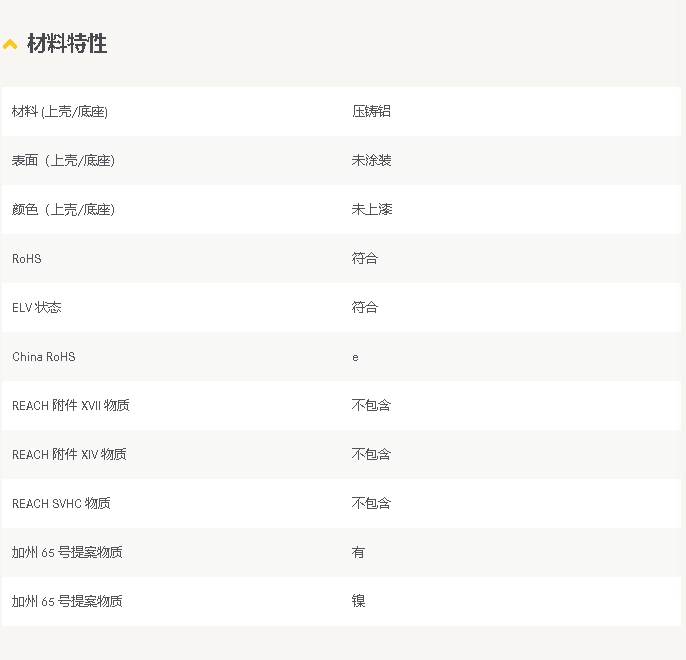The width and height of the screenshot is (686, 660).
Task: Click the 有 value for 加州 65 号提案物质
Action: tap(358, 552)
